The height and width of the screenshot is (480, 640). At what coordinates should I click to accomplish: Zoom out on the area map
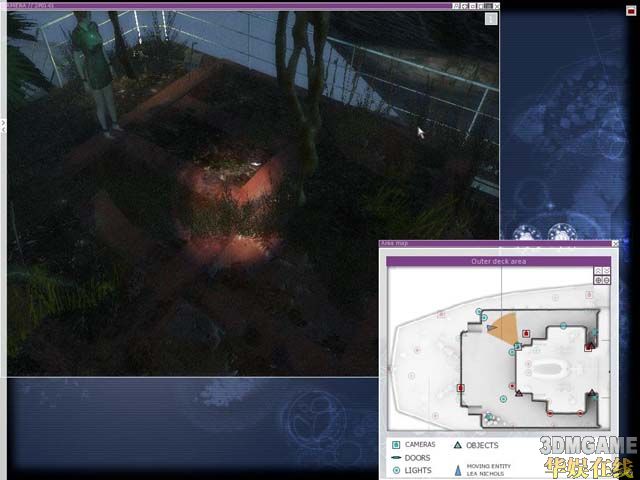click(x=606, y=280)
